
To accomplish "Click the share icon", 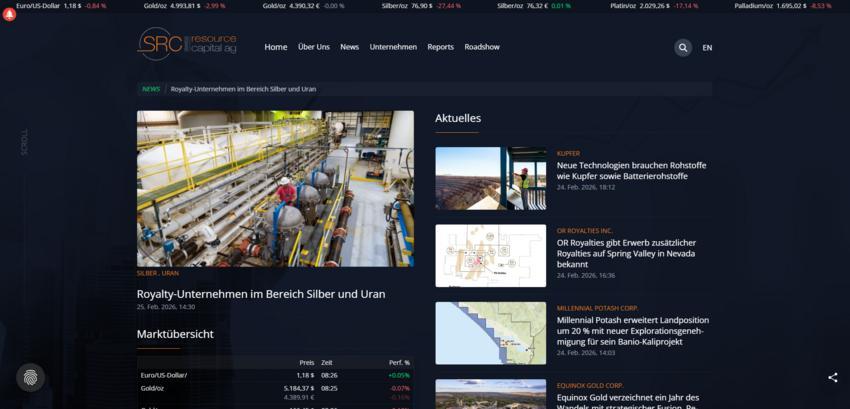I will coord(833,378).
